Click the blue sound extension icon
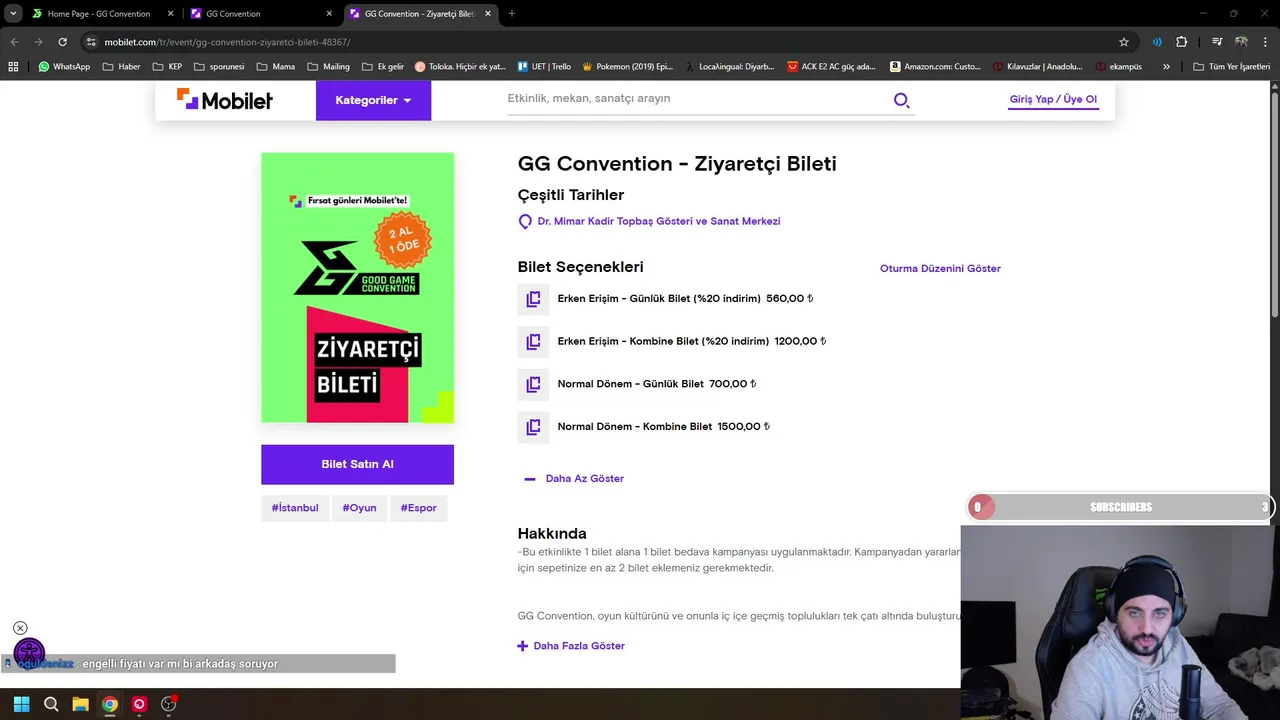The width and height of the screenshot is (1280, 720). click(x=1157, y=42)
